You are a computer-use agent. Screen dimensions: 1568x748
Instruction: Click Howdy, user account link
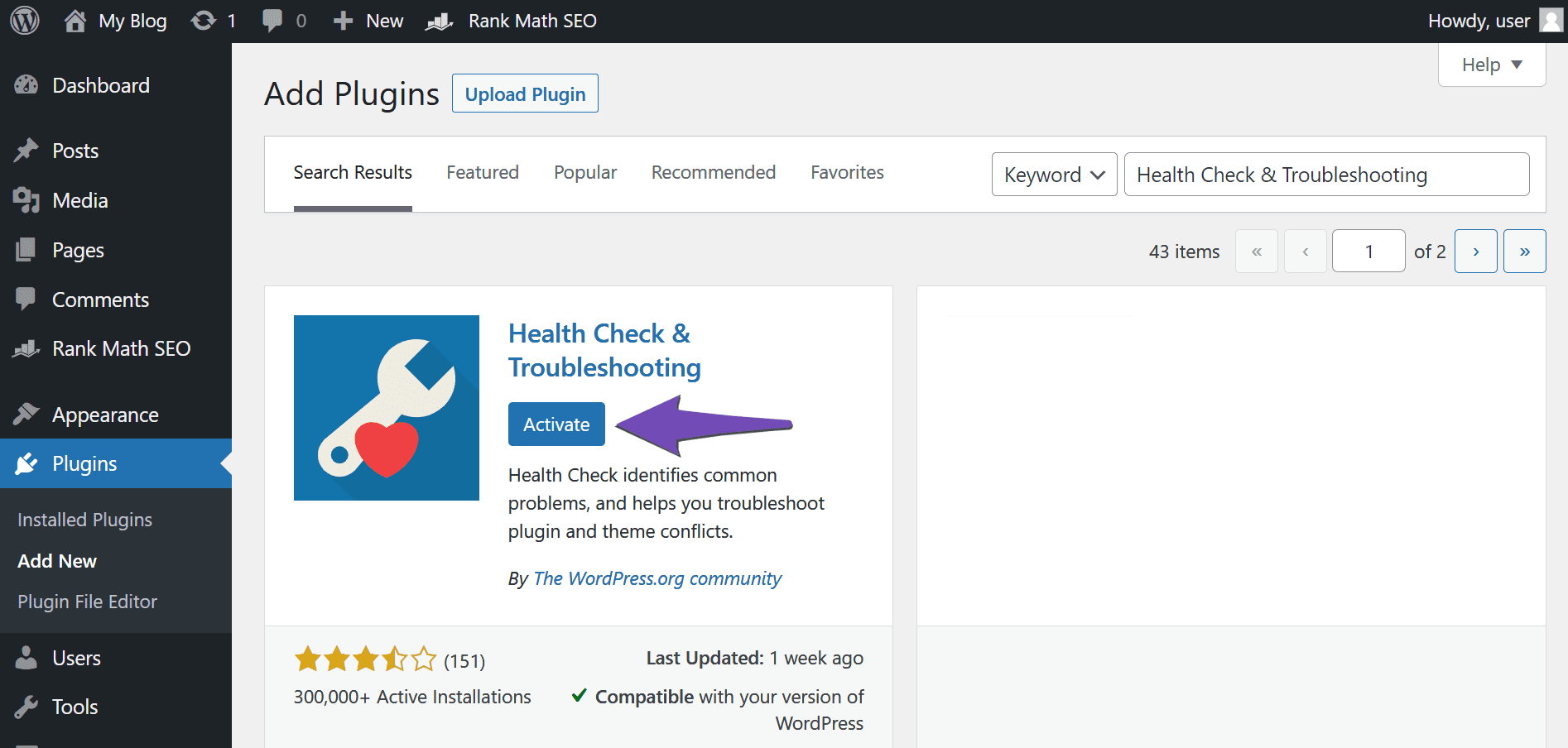[1479, 21]
